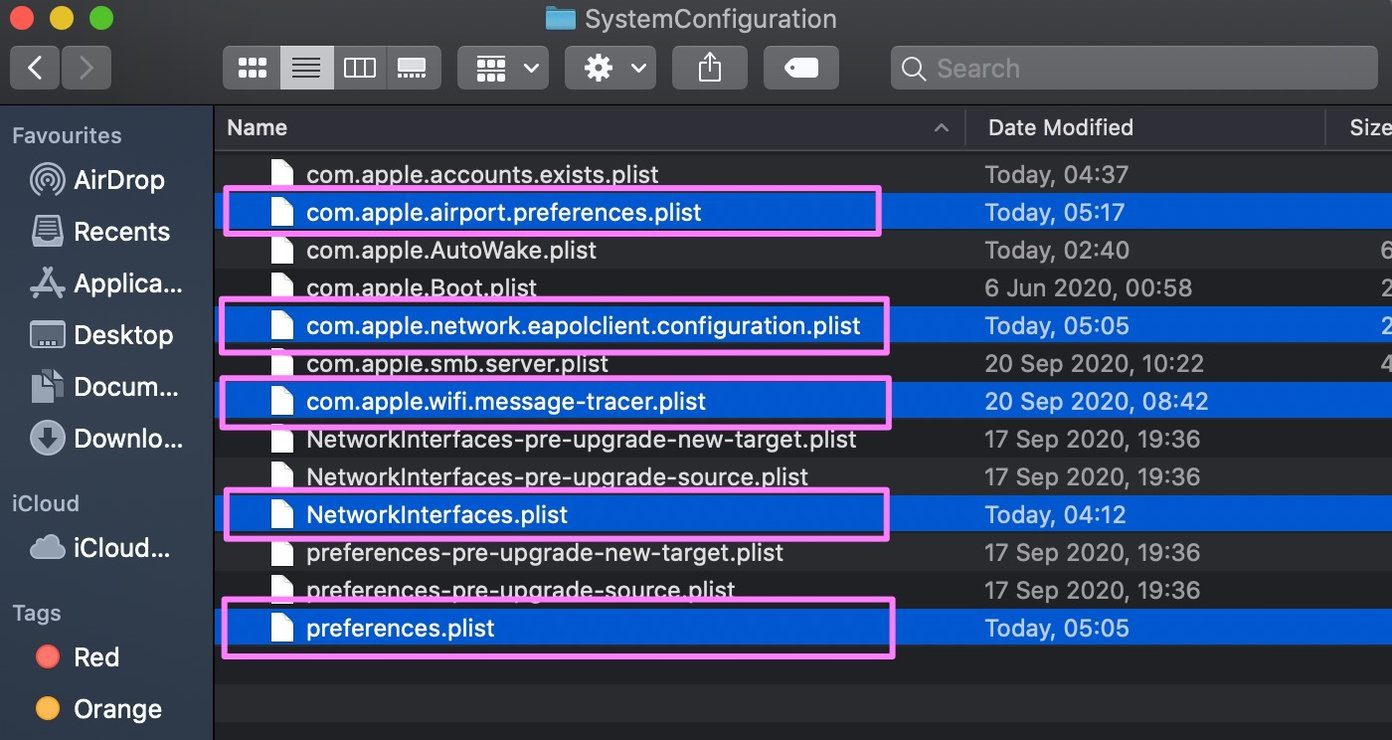
Task: Open the Action gear dropdown menu
Action: coord(610,68)
